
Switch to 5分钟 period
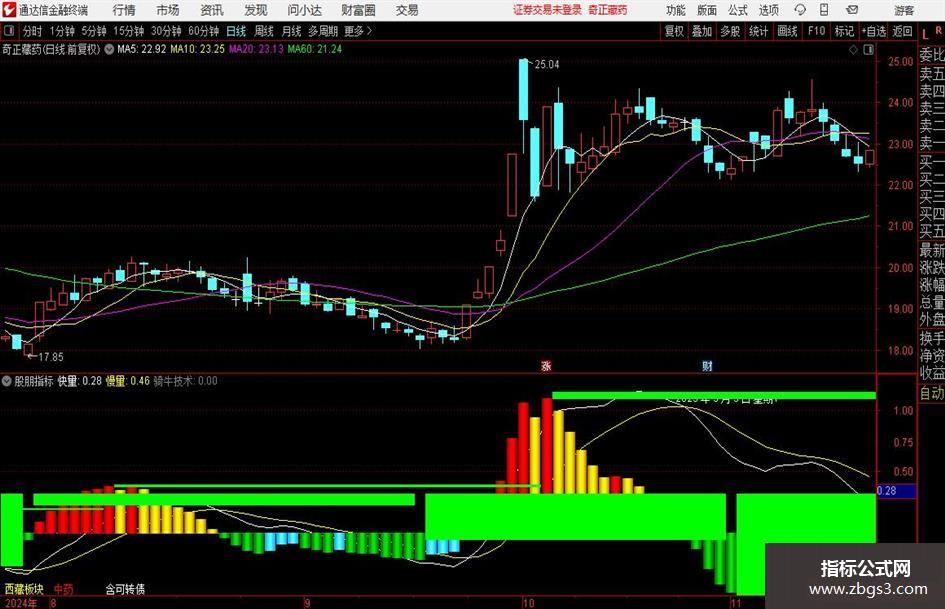tap(94, 31)
